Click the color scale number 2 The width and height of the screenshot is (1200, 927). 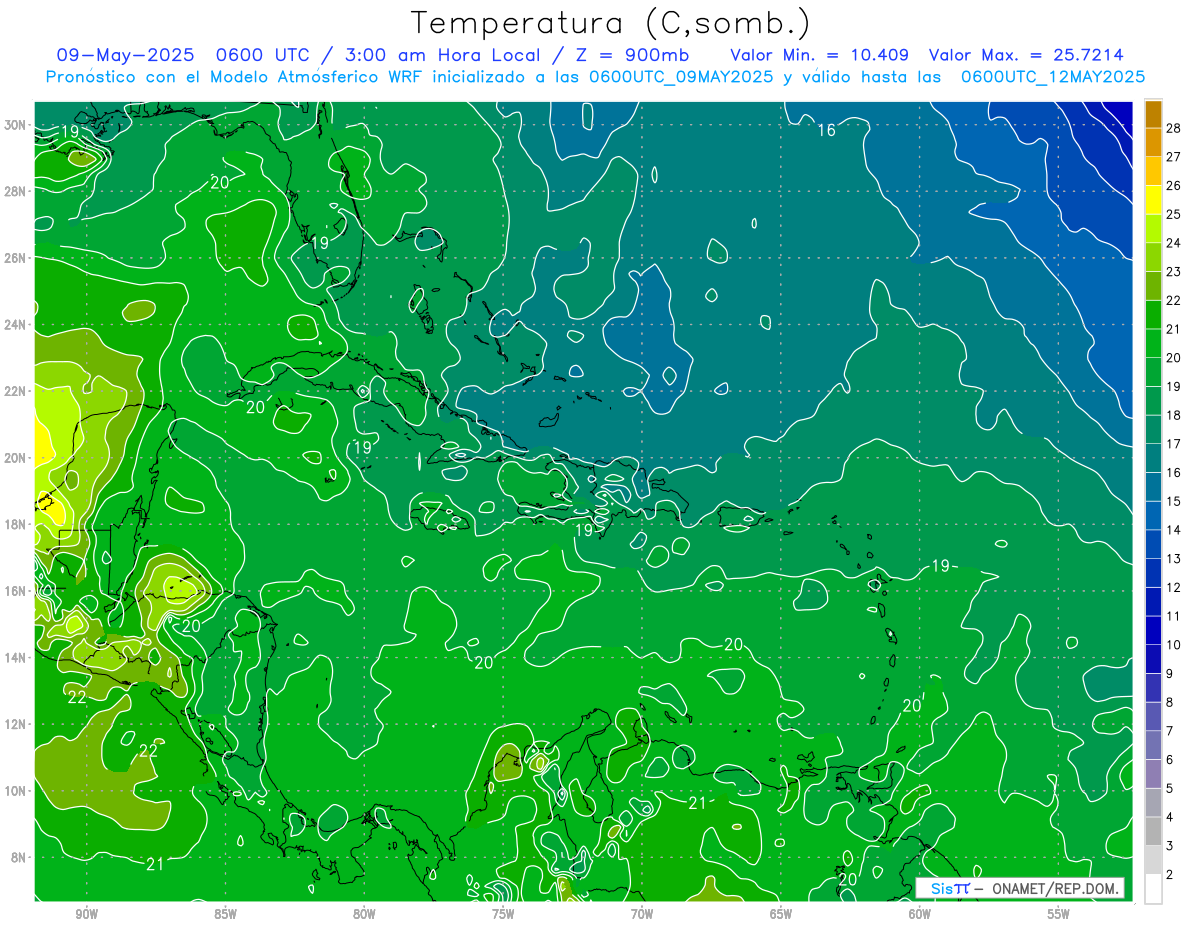(1170, 875)
